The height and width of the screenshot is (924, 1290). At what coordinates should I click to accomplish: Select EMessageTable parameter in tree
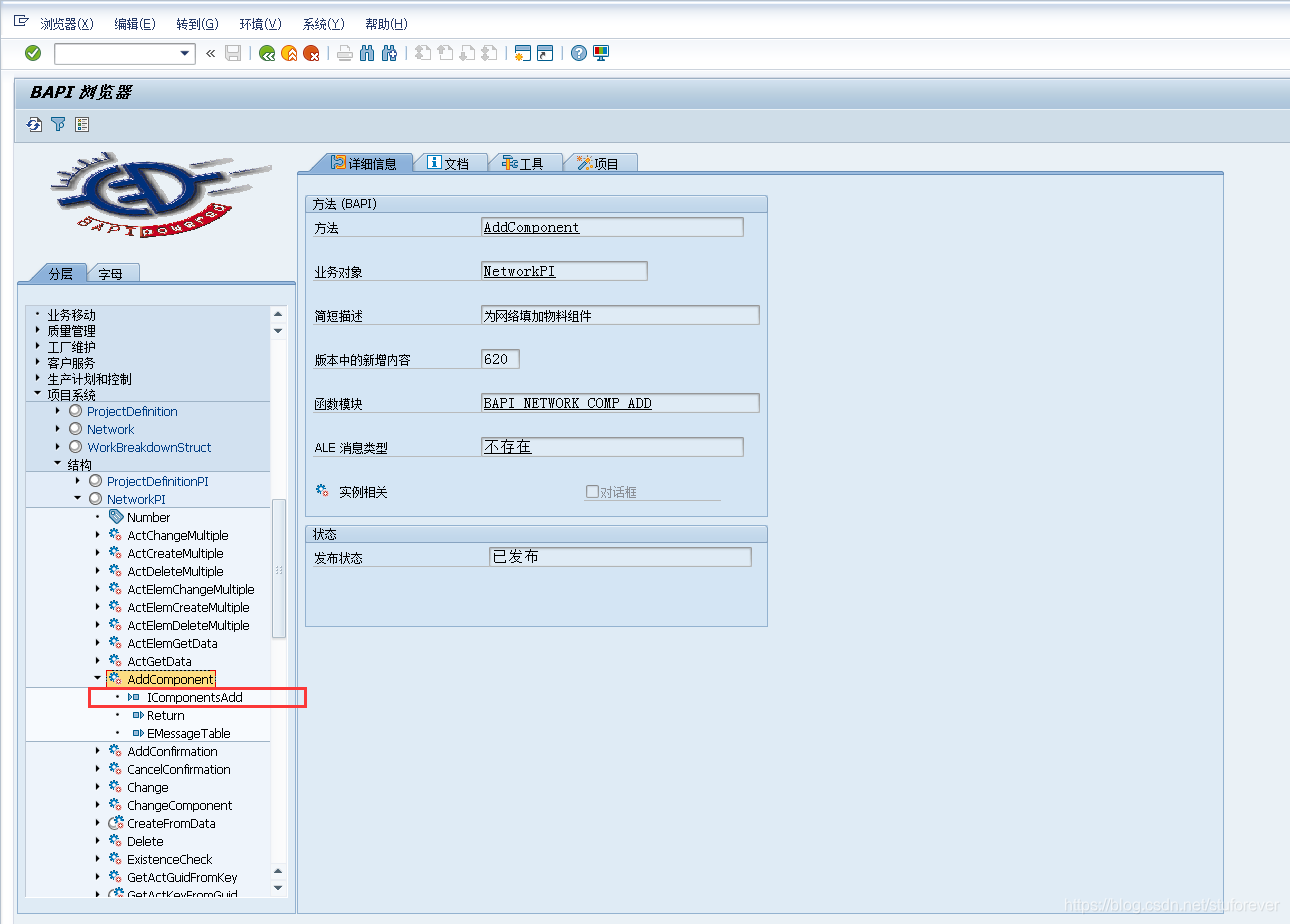click(189, 733)
